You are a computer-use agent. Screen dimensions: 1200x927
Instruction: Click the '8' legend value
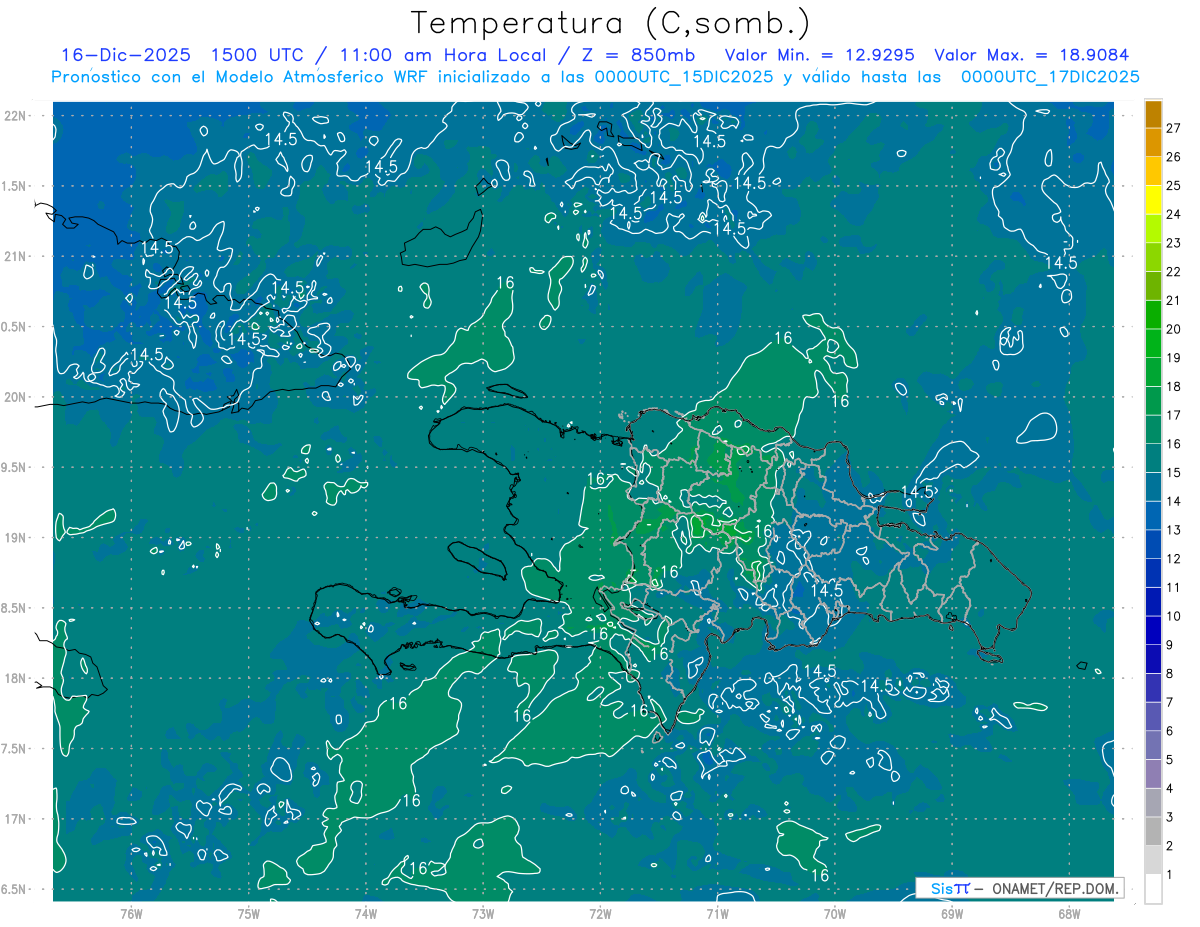1171,673
